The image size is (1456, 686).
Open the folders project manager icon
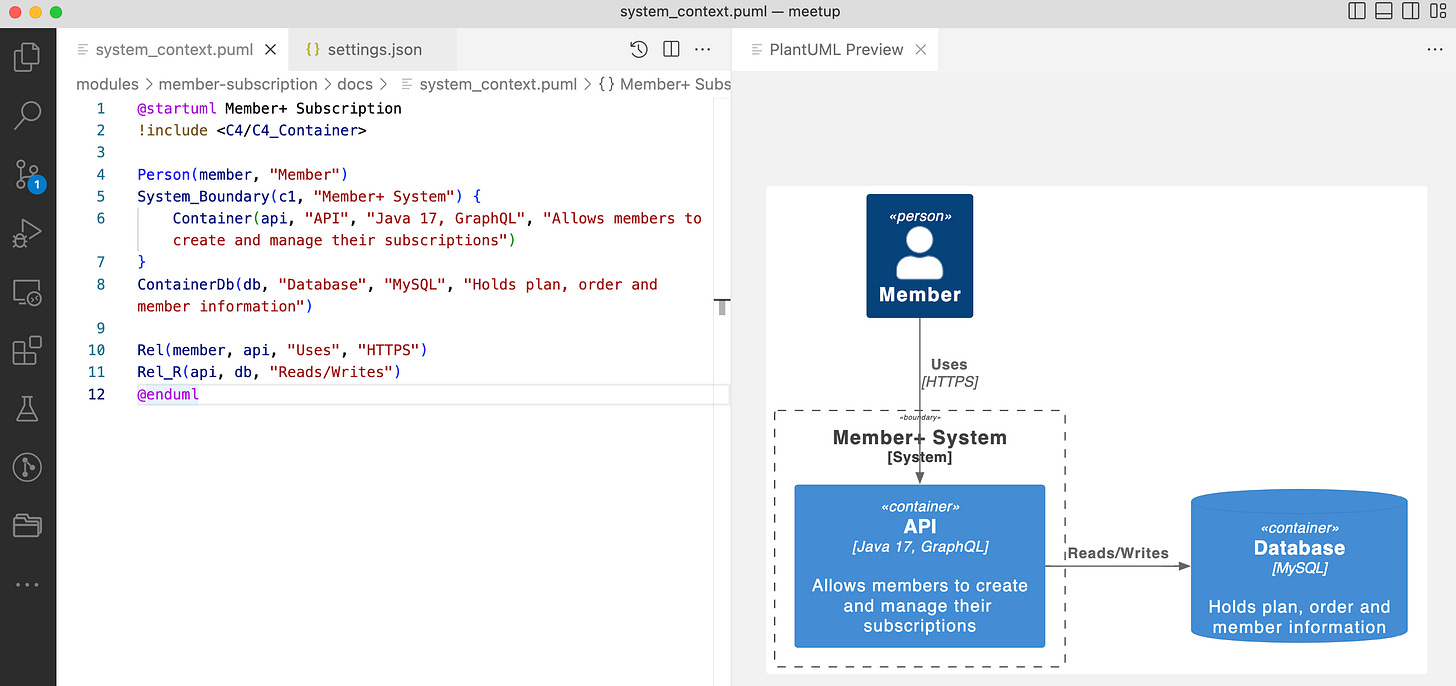coord(27,525)
